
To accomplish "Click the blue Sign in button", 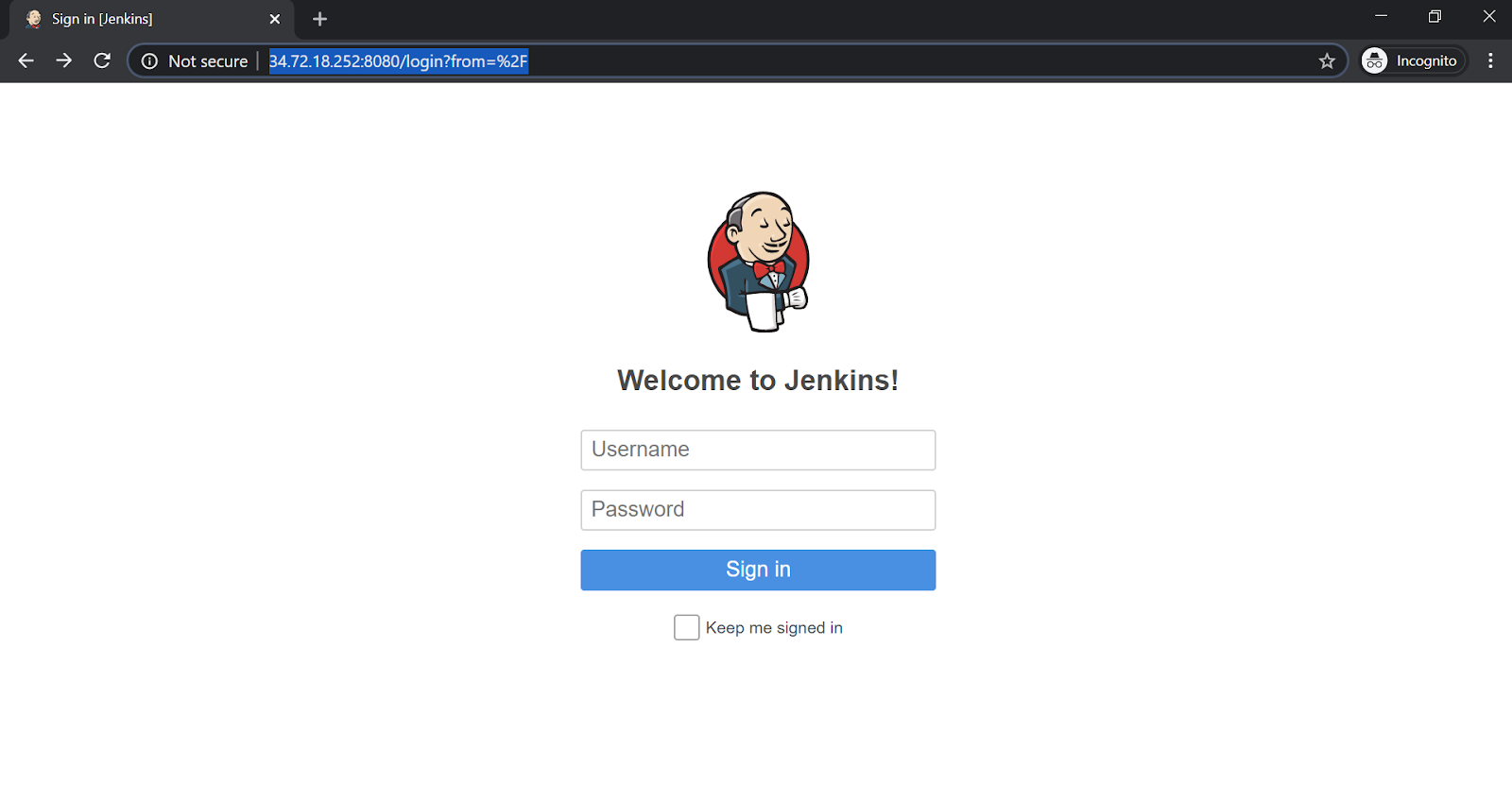I will pos(758,570).
